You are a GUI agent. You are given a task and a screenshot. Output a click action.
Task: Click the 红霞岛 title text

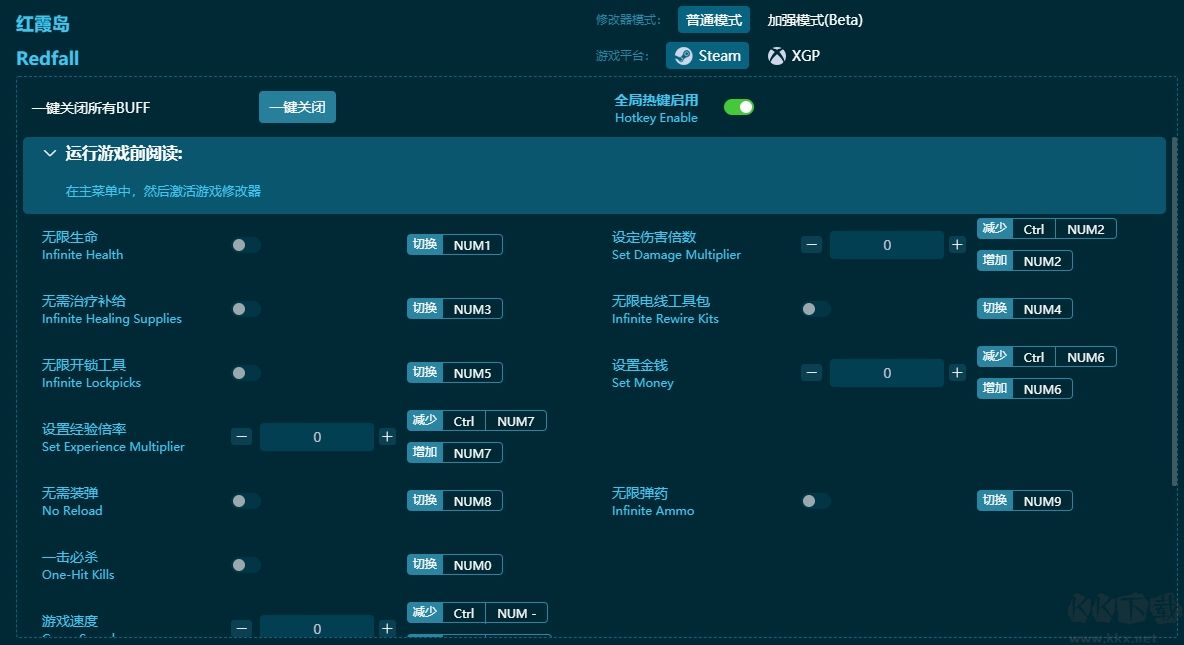point(43,23)
